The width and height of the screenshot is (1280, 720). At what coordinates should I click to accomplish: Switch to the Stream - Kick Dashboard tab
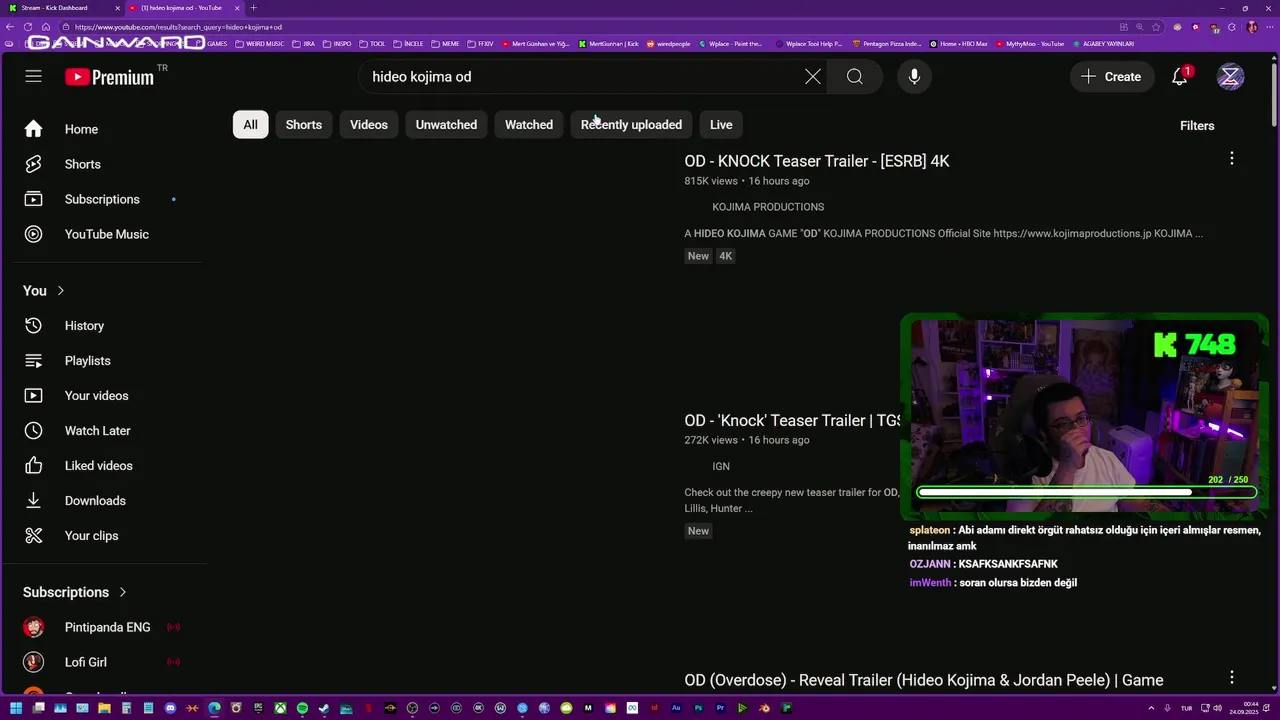click(x=62, y=8)
